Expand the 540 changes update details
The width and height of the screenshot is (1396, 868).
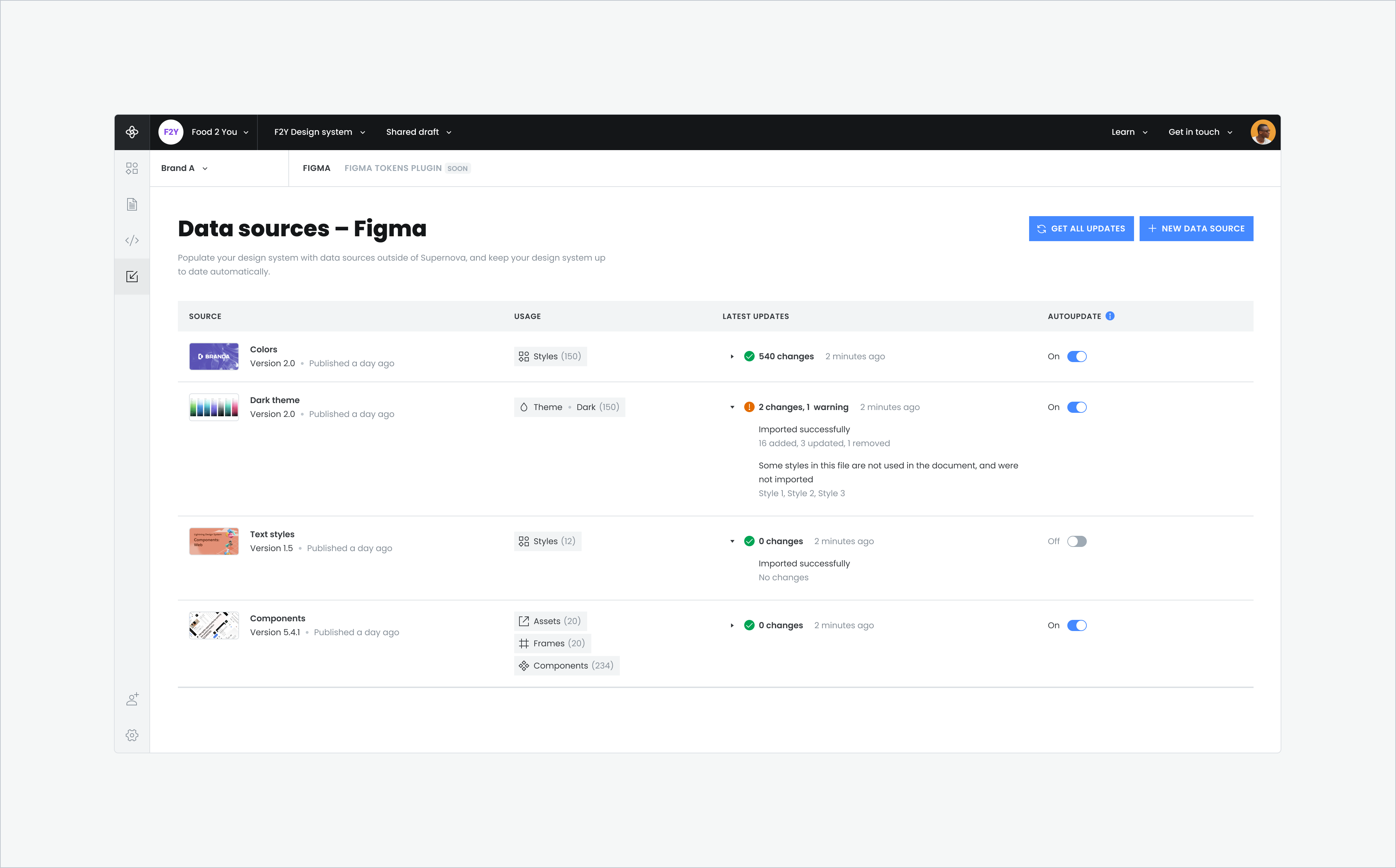coord(732,357)
